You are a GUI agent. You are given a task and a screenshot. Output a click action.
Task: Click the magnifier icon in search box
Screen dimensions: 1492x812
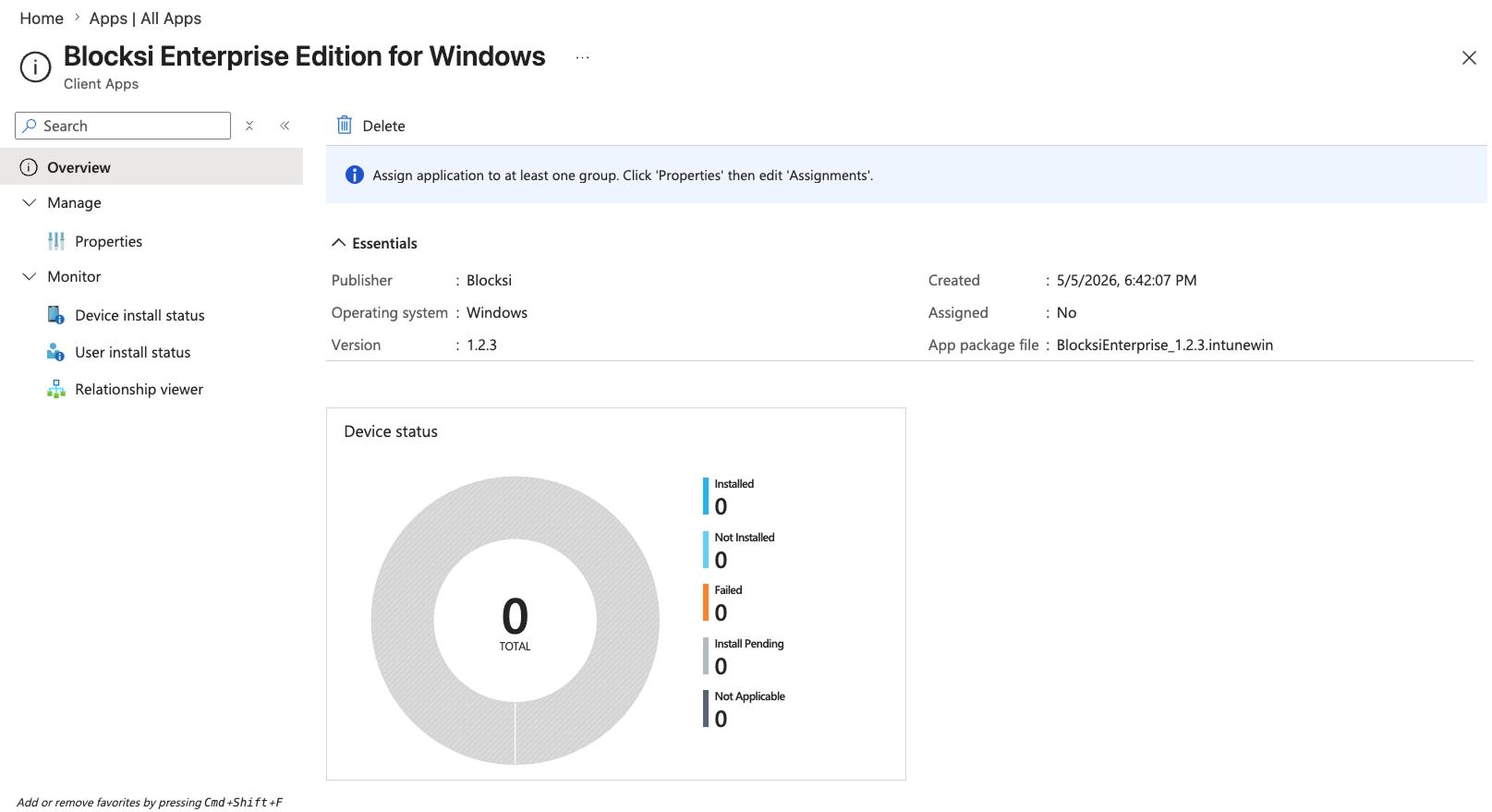coord(30,126)
